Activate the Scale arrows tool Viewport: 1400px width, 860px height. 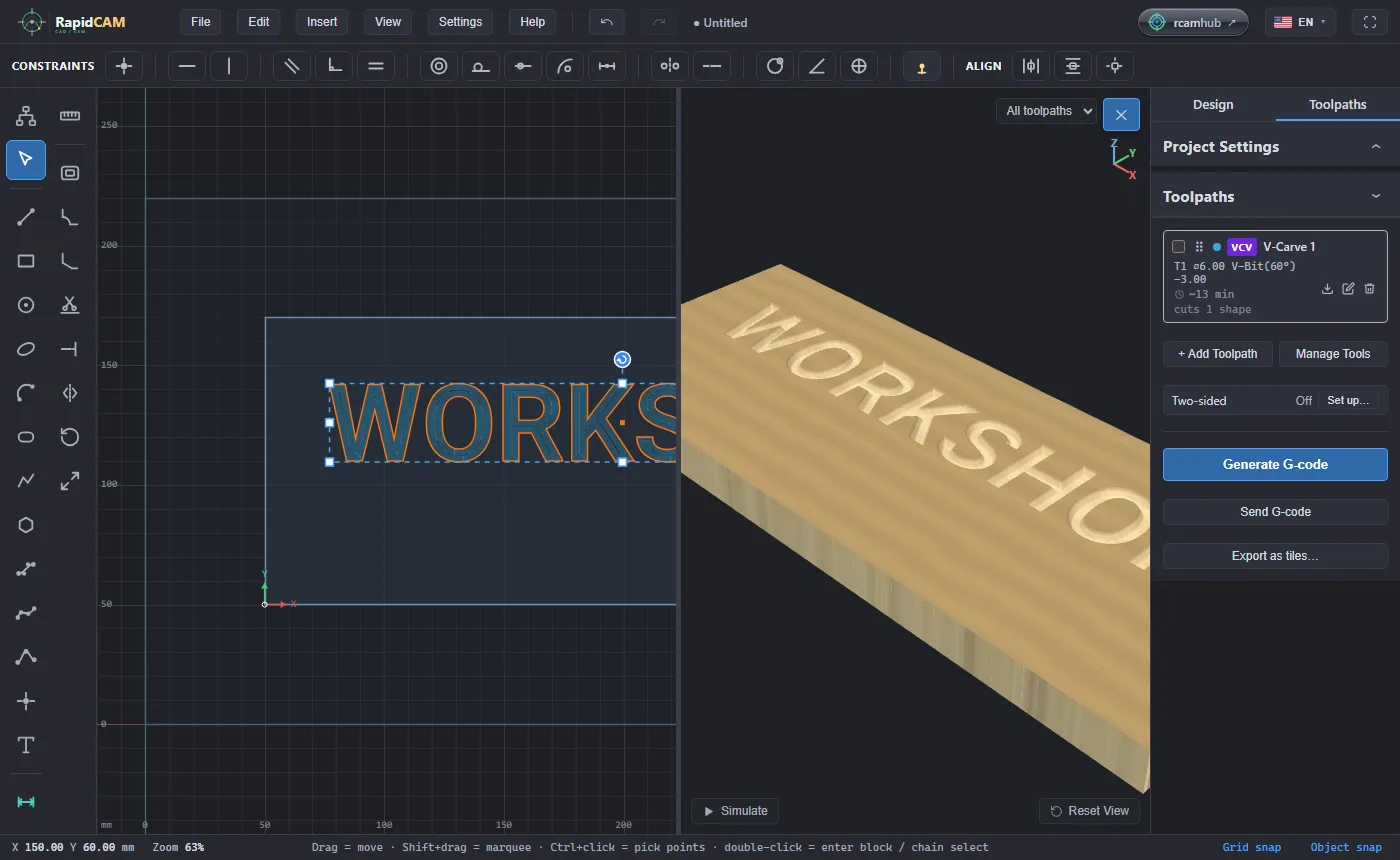[x=70, y=481]
